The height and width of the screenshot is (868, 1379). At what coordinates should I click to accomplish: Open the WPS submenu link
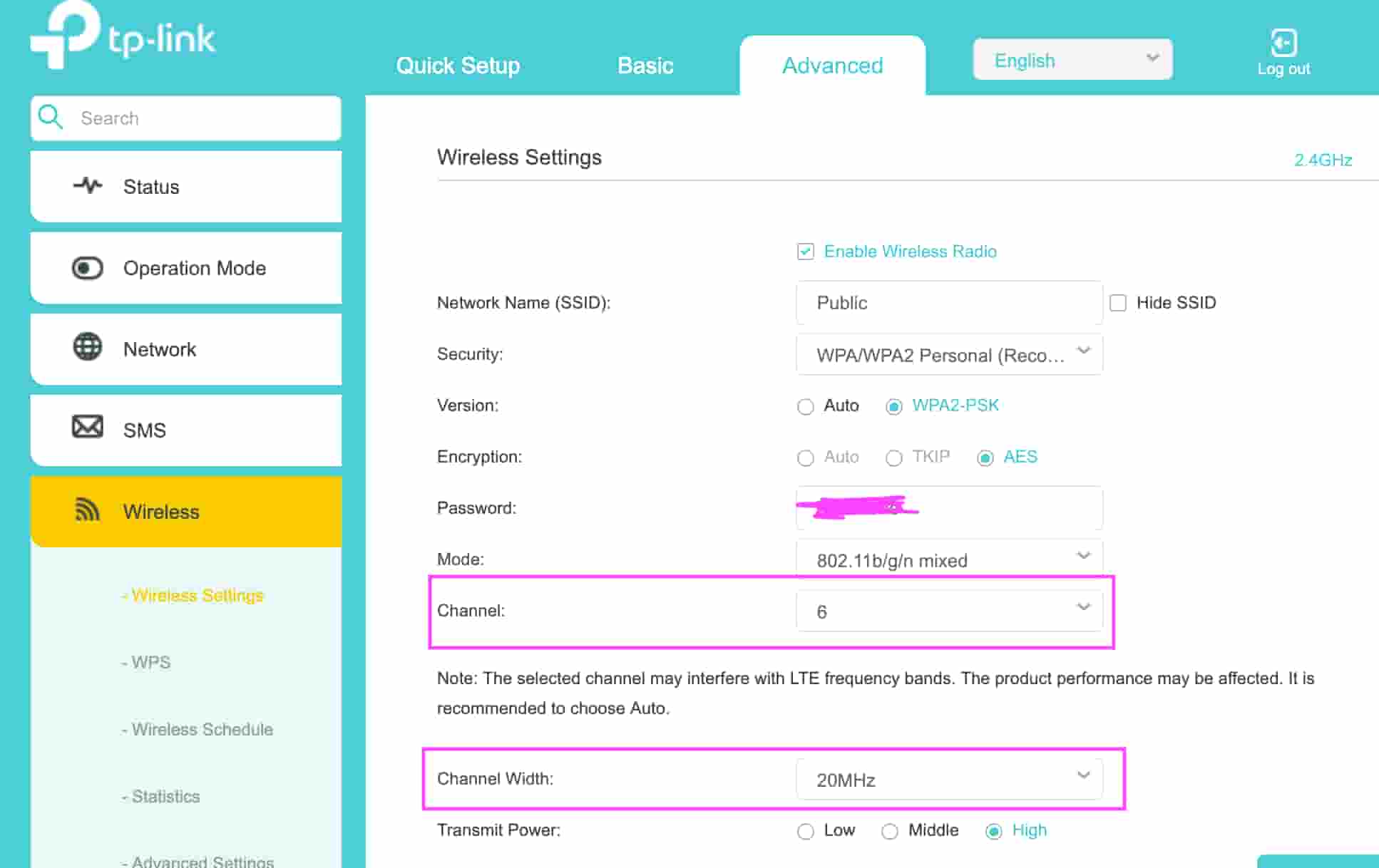(x=150, y=662)
